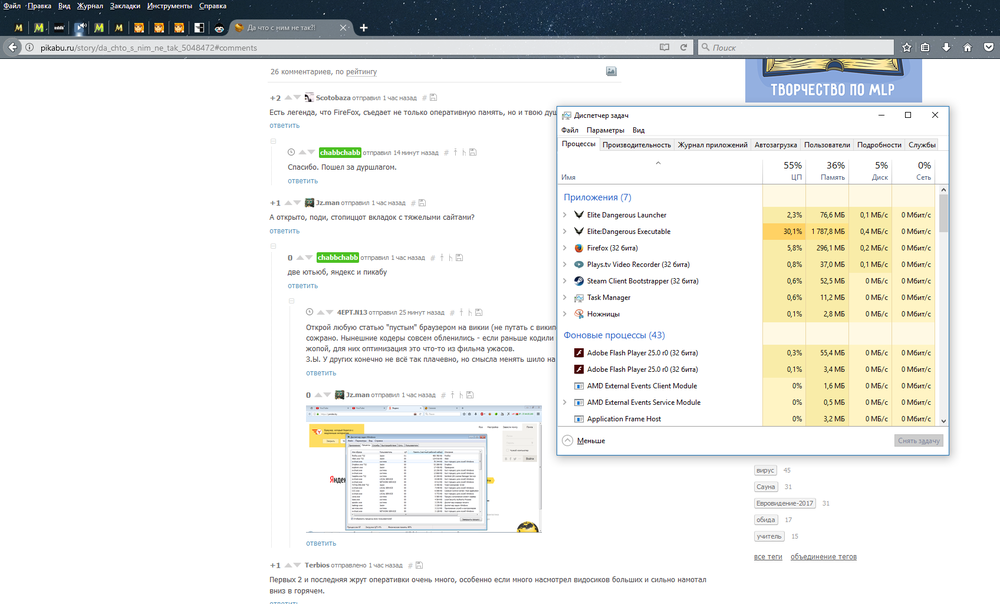
Task: Downvote the Jz.man stabs comment
Action: click(297, 203)
